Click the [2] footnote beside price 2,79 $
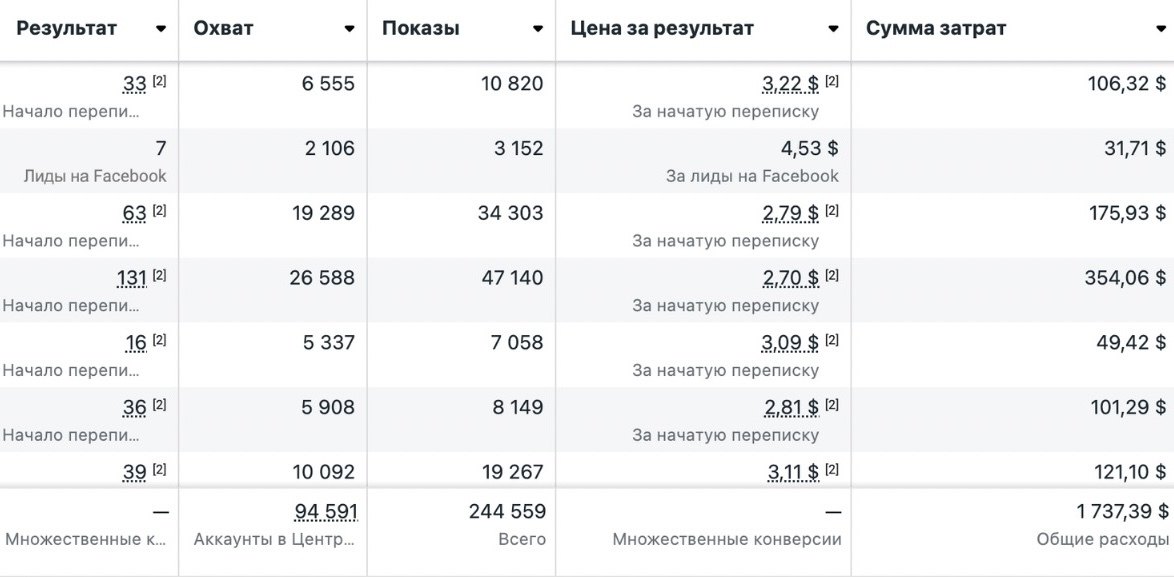This screenshot has width=1174, height=577. tap(832, 211)
